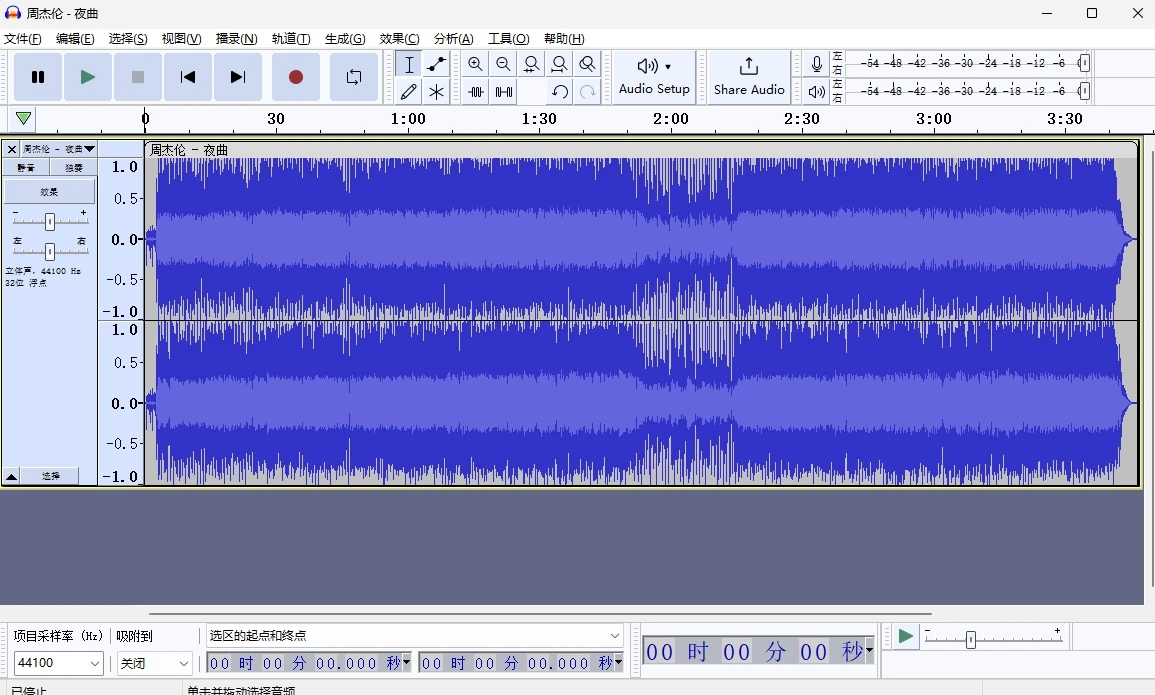
Task: Open the 效果(C) menu
Action: [399, 39]
